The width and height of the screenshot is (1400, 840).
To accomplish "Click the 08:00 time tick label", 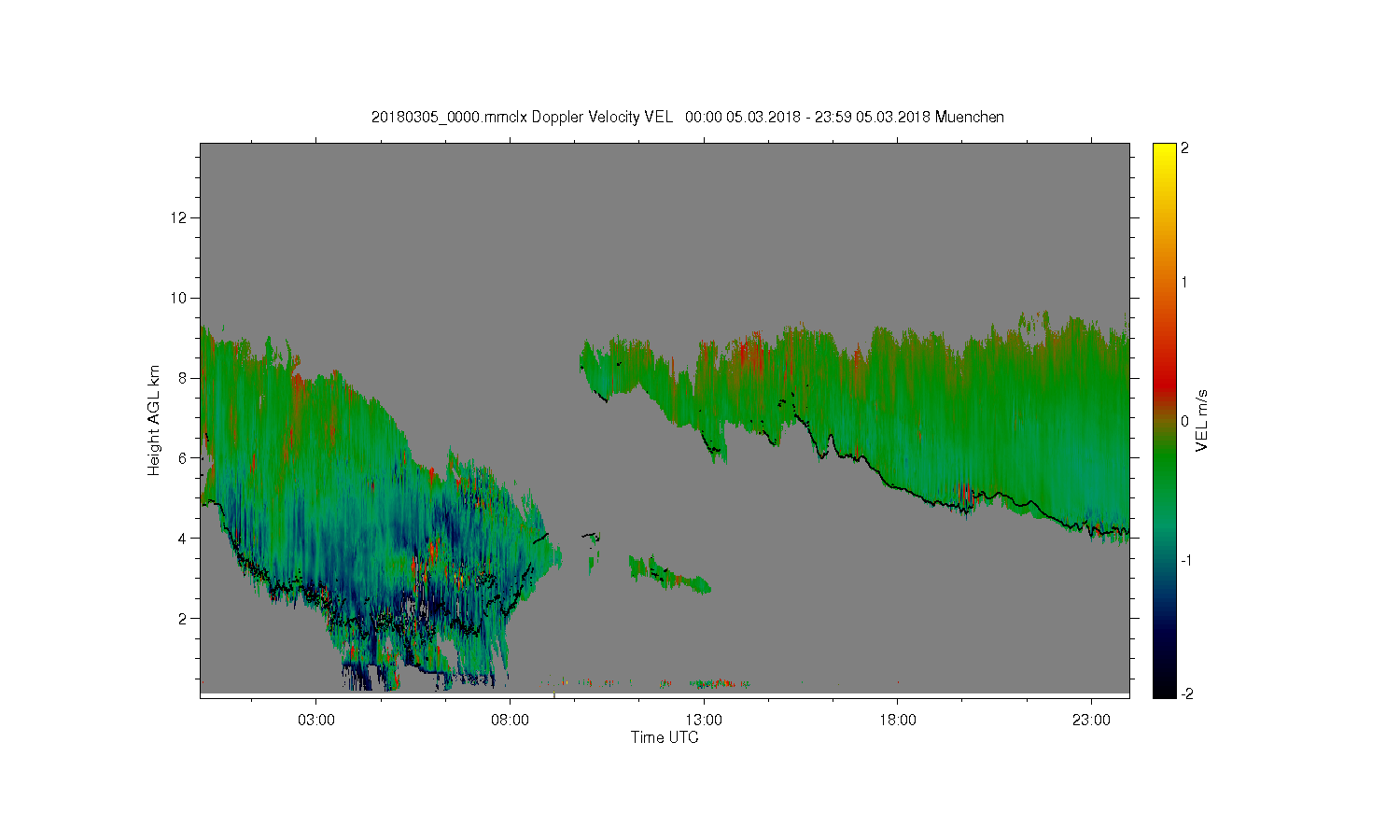I will [510, 721].
